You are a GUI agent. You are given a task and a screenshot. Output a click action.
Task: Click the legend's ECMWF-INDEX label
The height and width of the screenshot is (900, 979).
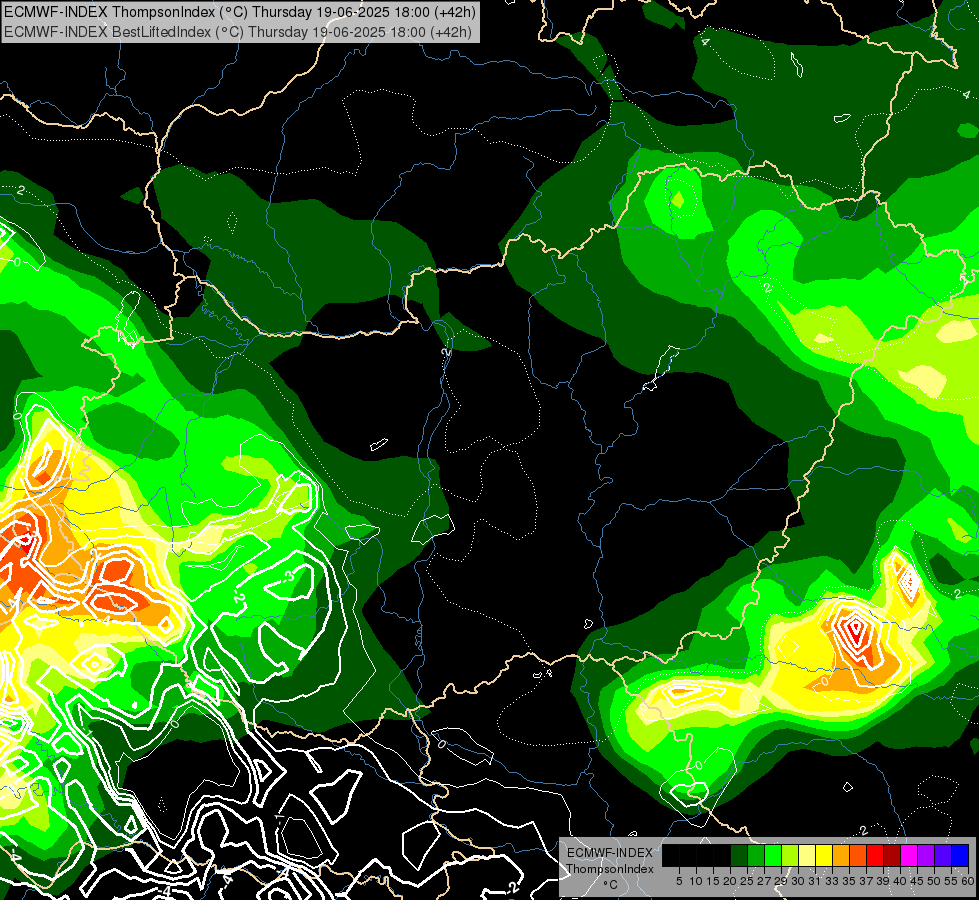coord(610,853)
